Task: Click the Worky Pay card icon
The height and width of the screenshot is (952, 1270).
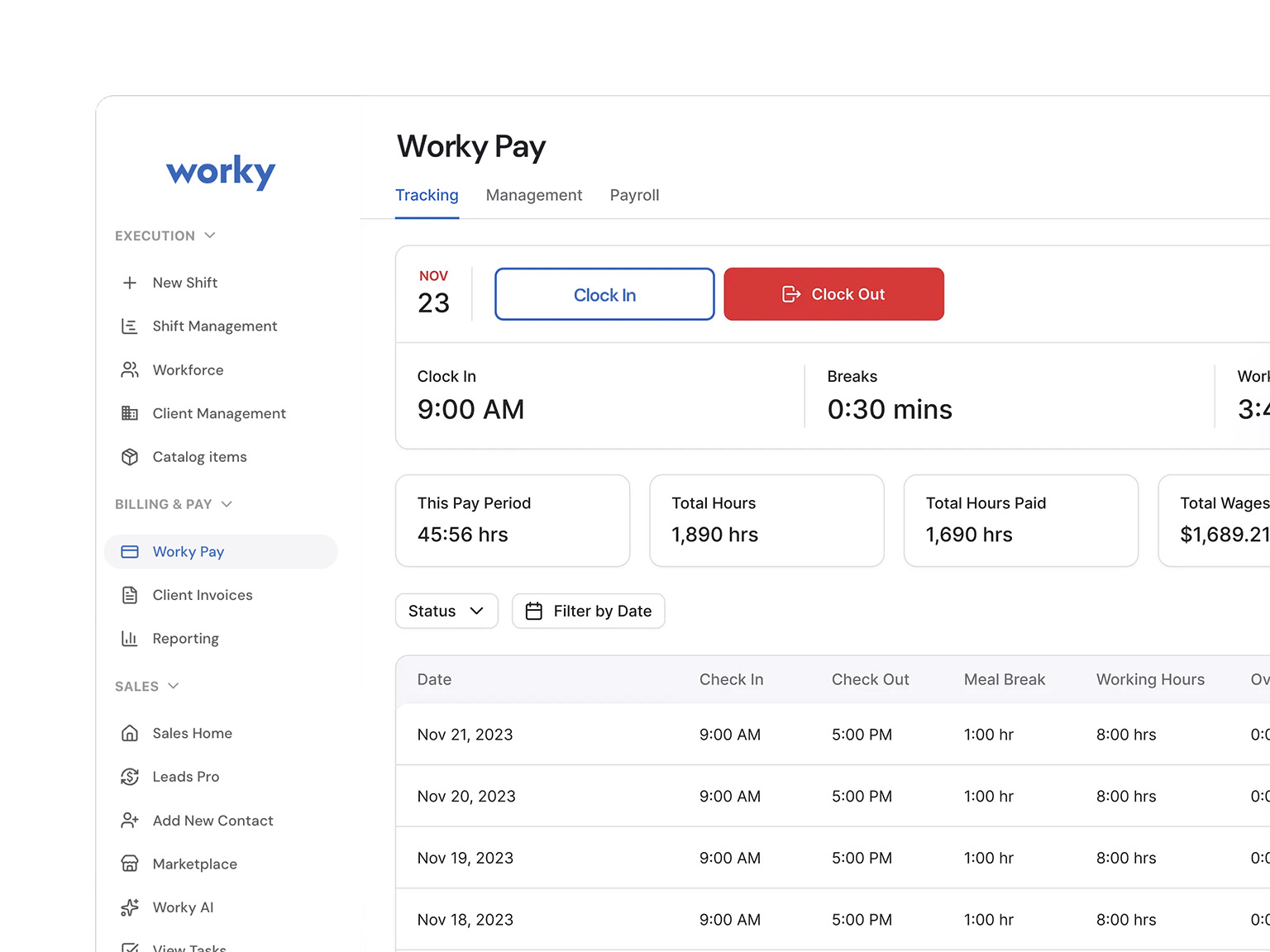Action: point(130,552)
